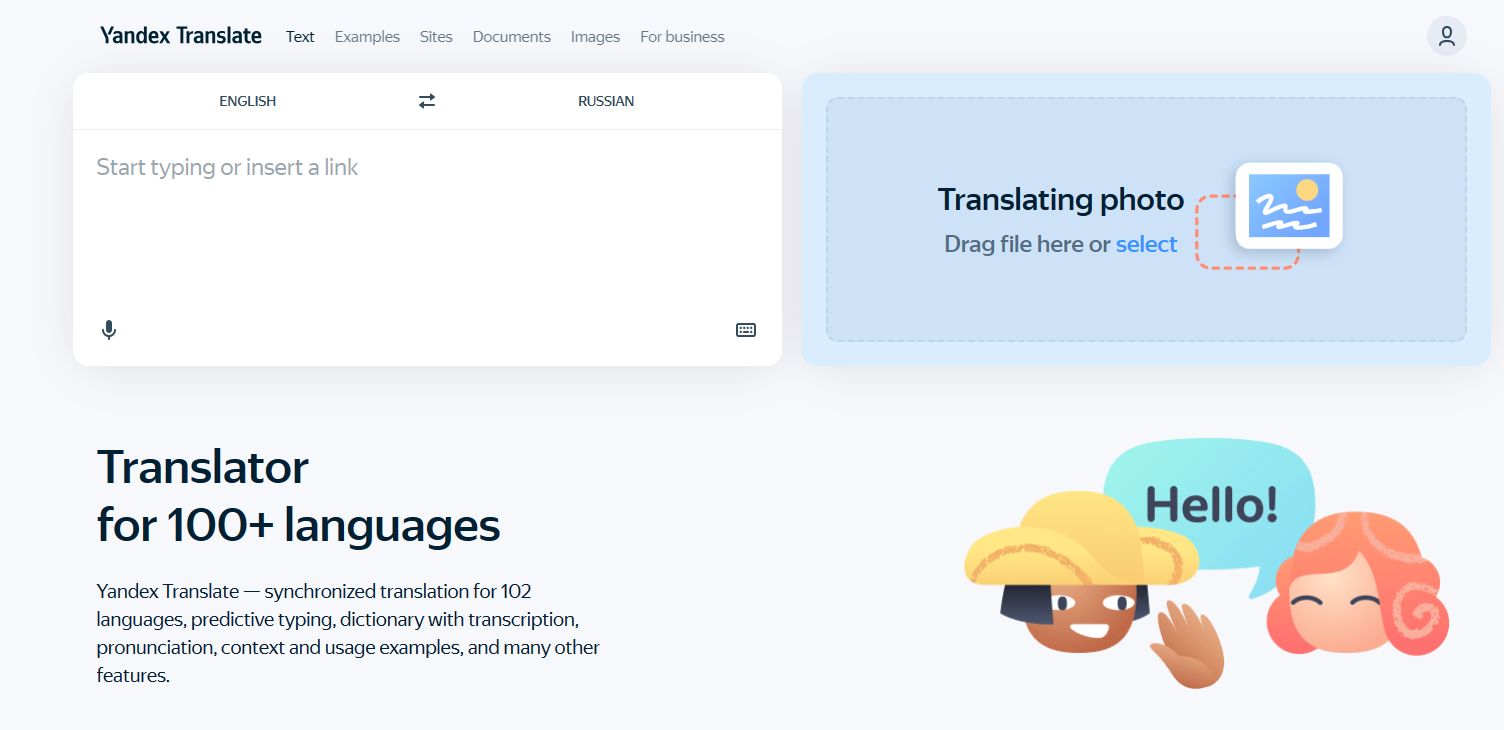The image size is (1504, 730).
Task: Open the RUSSIAN target language selector
Action: (x=606, y=101)
